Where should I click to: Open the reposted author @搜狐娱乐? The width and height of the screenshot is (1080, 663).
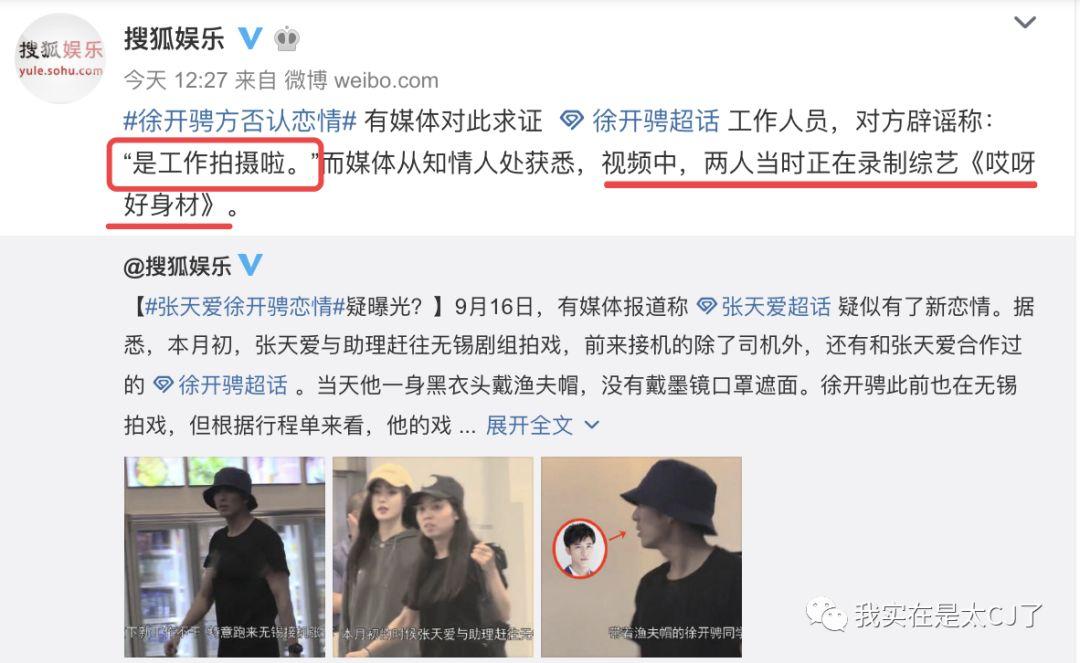[177, 266]
